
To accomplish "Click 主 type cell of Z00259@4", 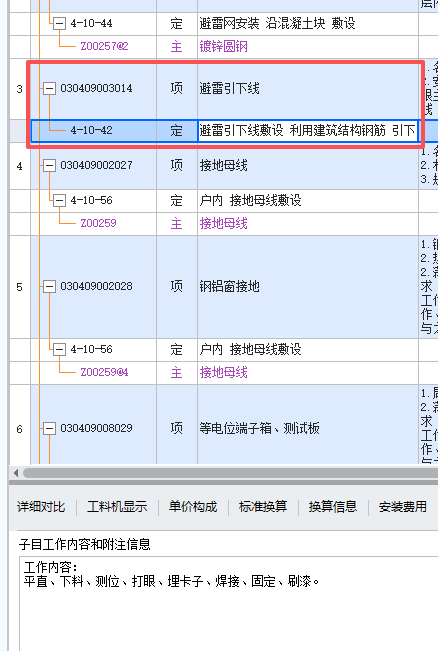I will pos(176,372).
